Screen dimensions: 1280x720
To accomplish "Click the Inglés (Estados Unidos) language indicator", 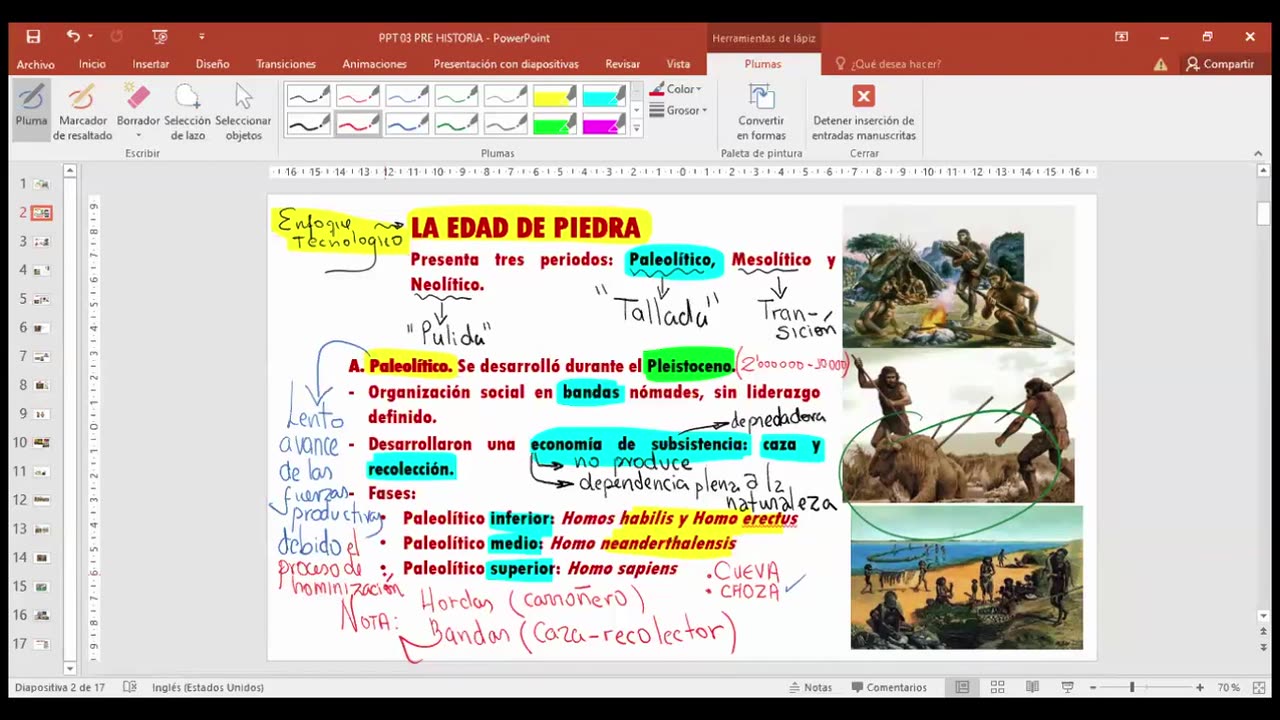I will coord(208,687).
